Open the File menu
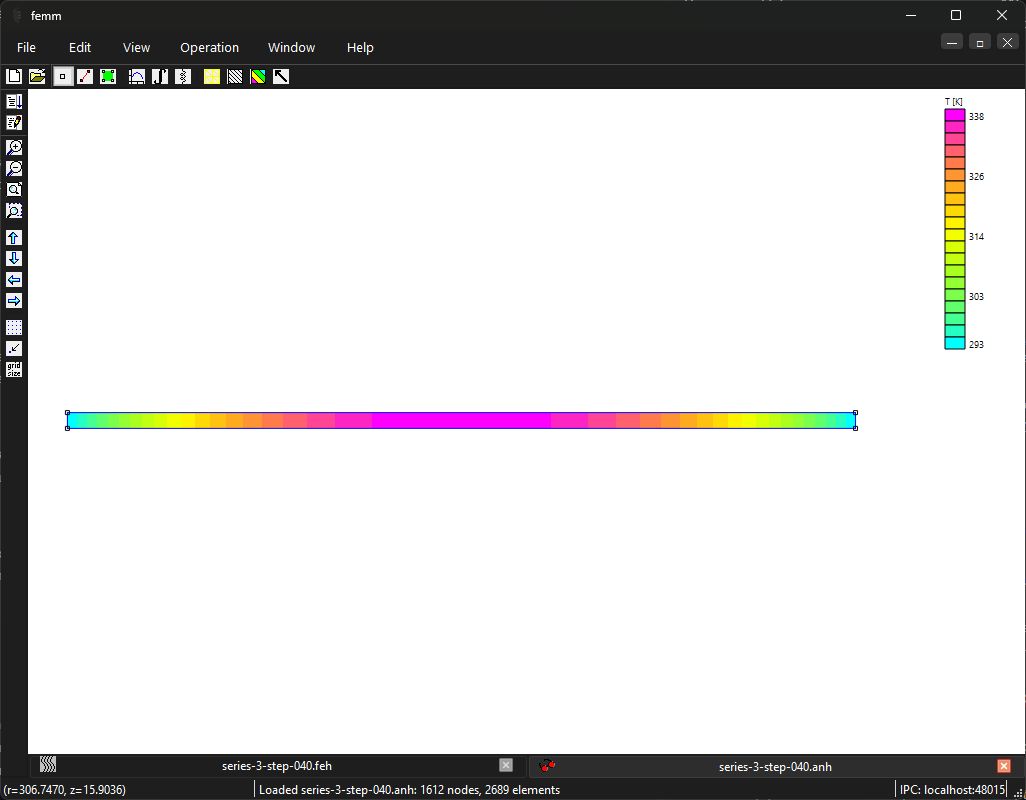The width and height of the screenshot is (1026, 800). [26, 48]
